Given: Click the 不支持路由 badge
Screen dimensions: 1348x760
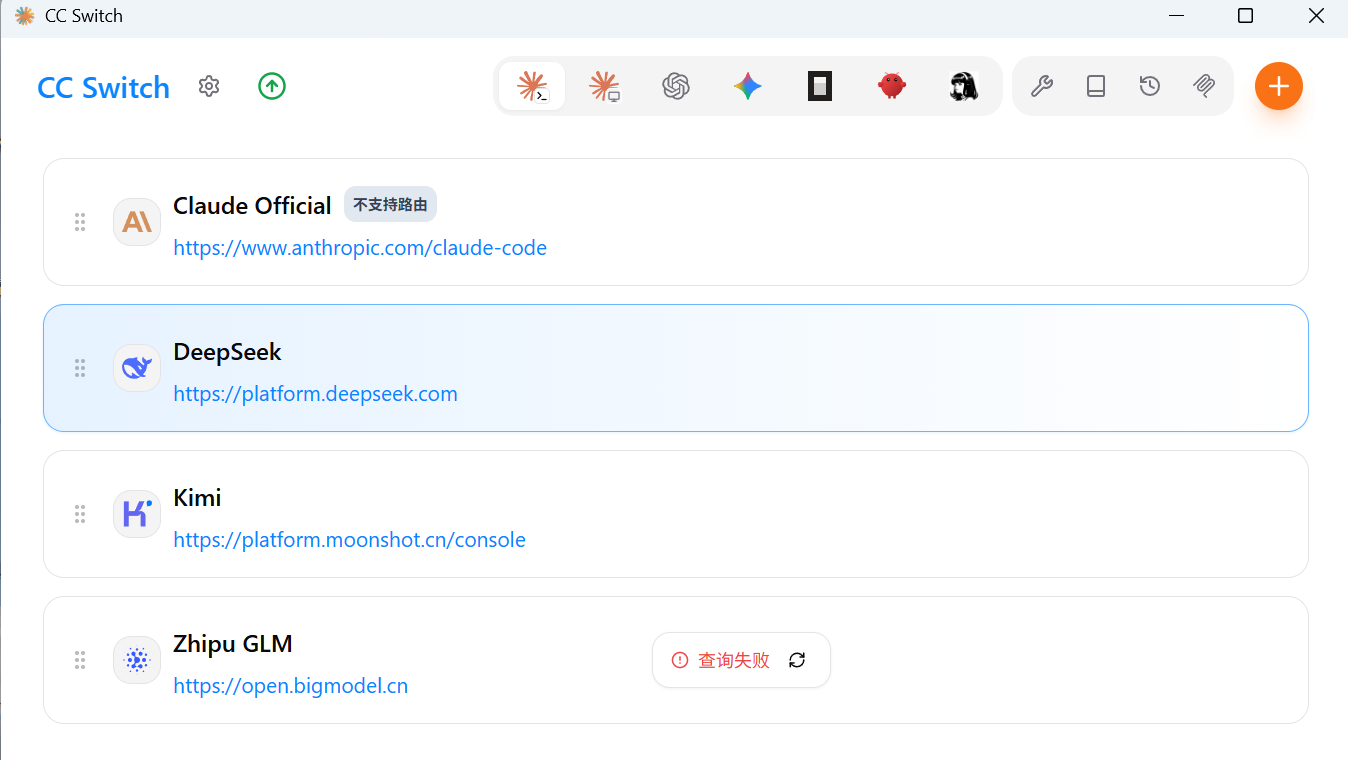Looking at the screenshot, I should [390, 205].
